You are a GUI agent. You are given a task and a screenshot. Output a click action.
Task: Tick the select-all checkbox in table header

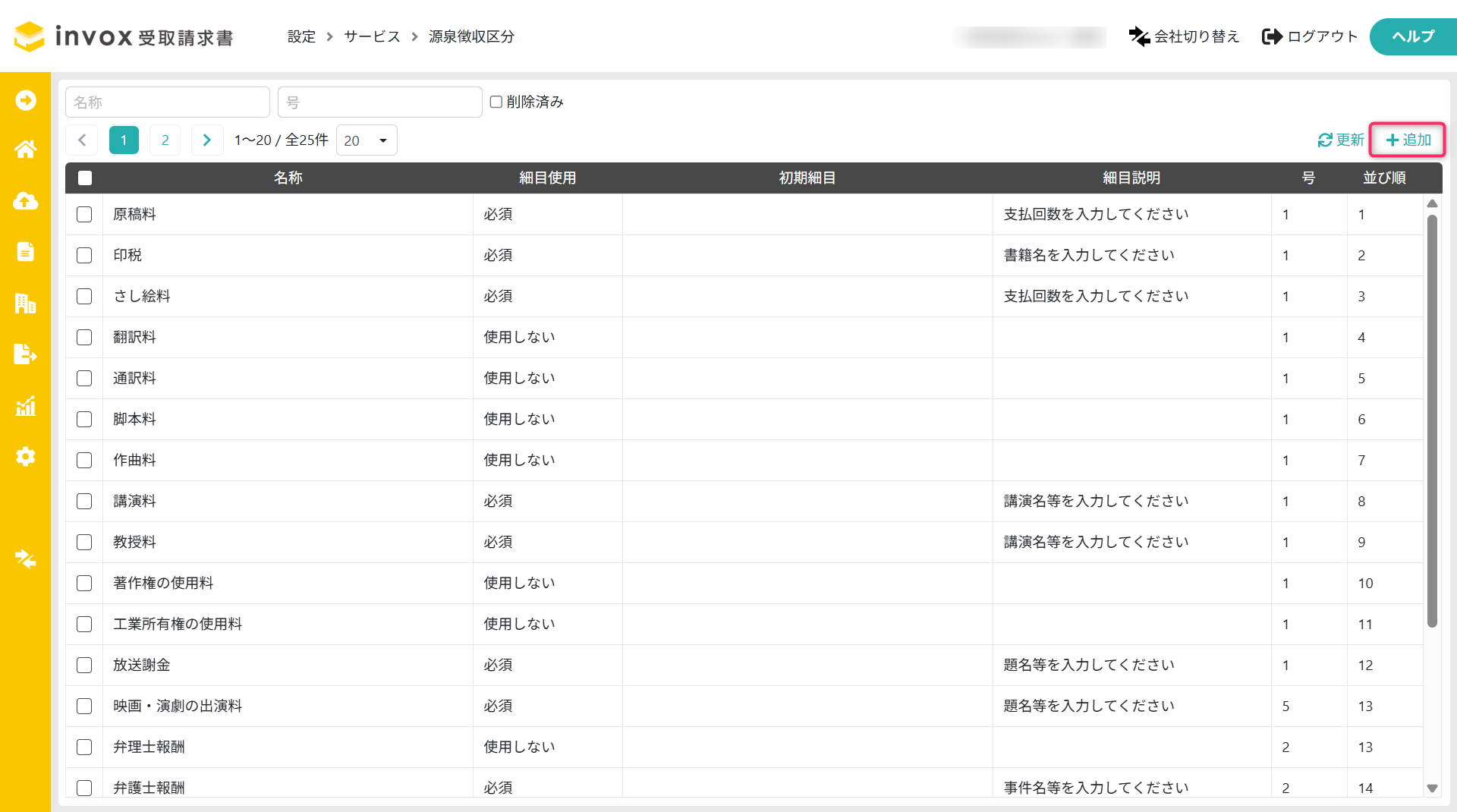pyautogui.click(x=85, y=178)
